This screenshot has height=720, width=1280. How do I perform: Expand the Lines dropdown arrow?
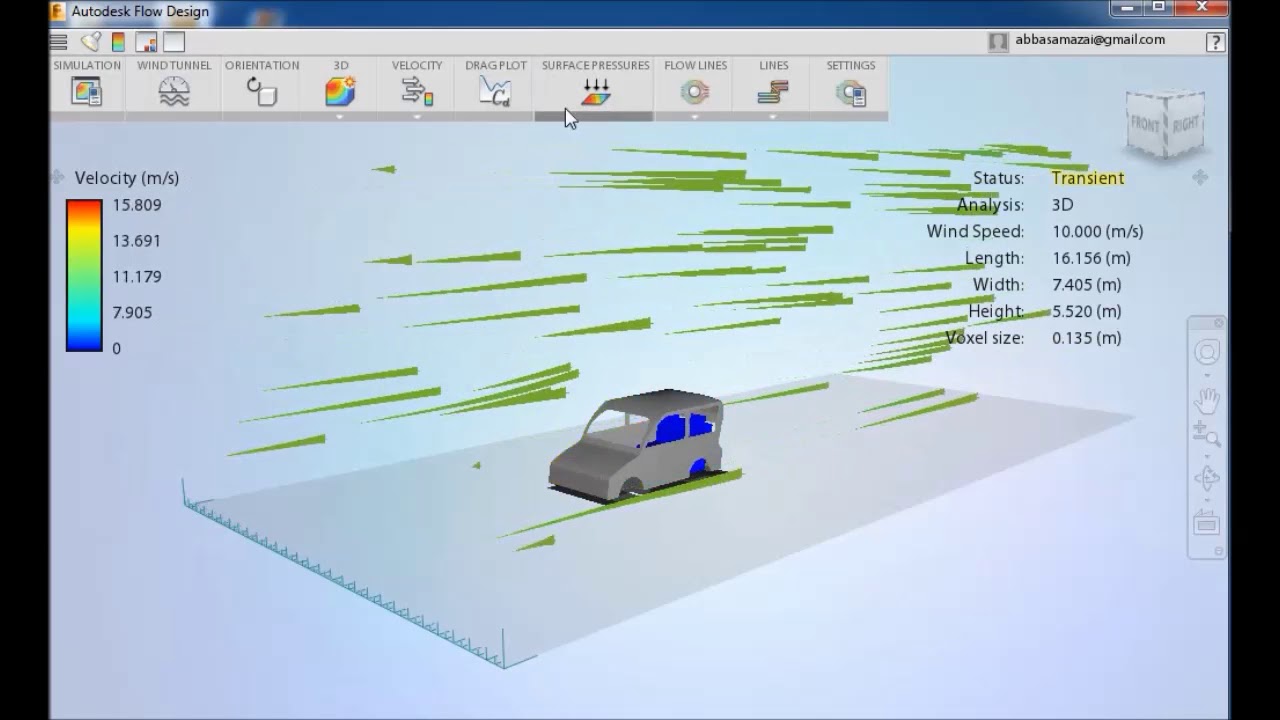pyautogui.click(x=773, y=116)
